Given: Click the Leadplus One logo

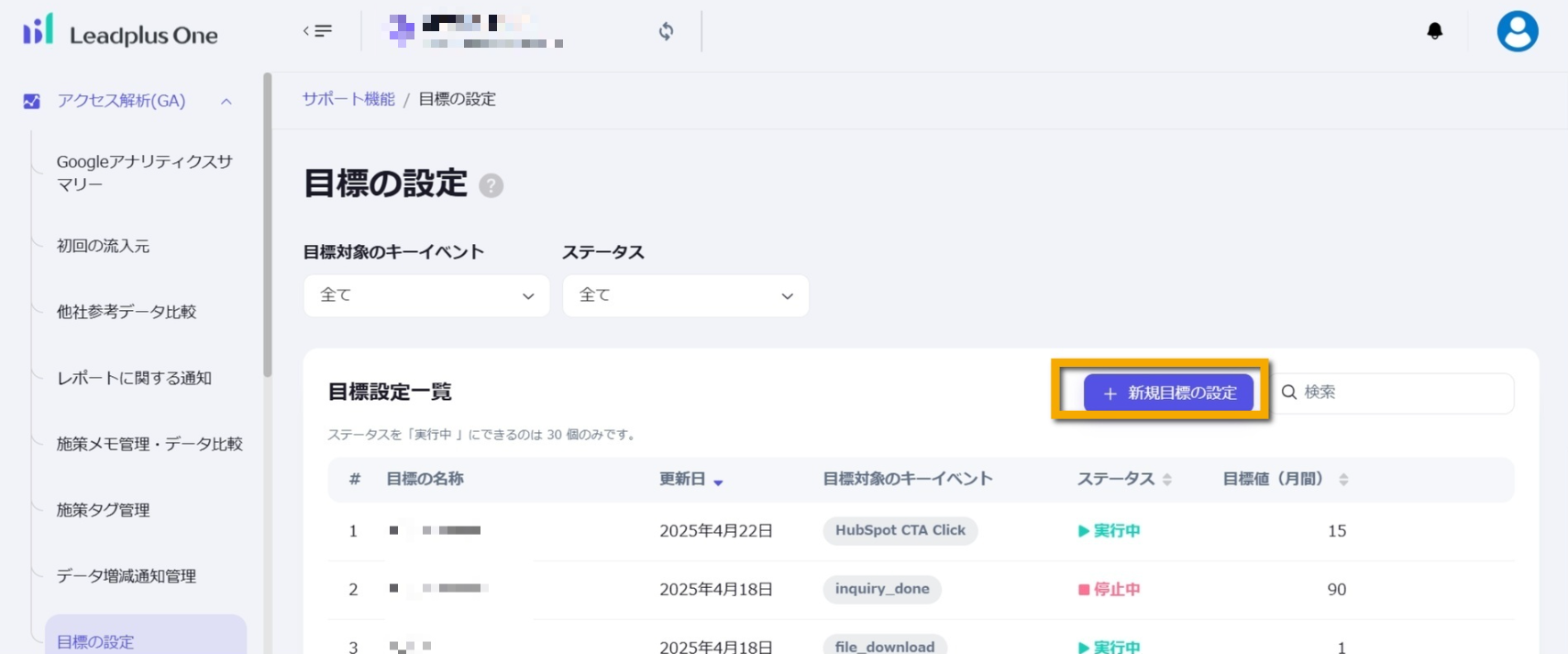Looking at the screenshot, I should click(120, 32).
